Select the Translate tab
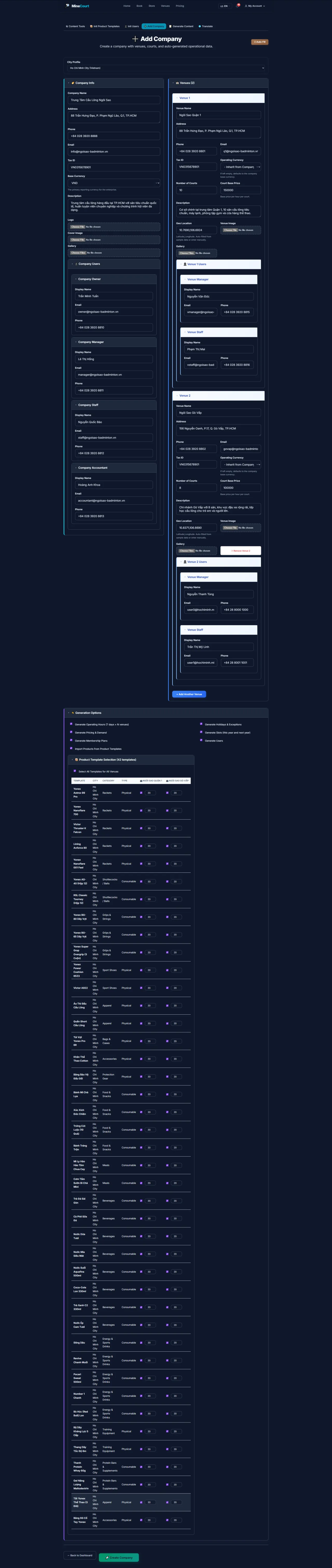The height and width of the screenshot is (1568, 332). 205,26
